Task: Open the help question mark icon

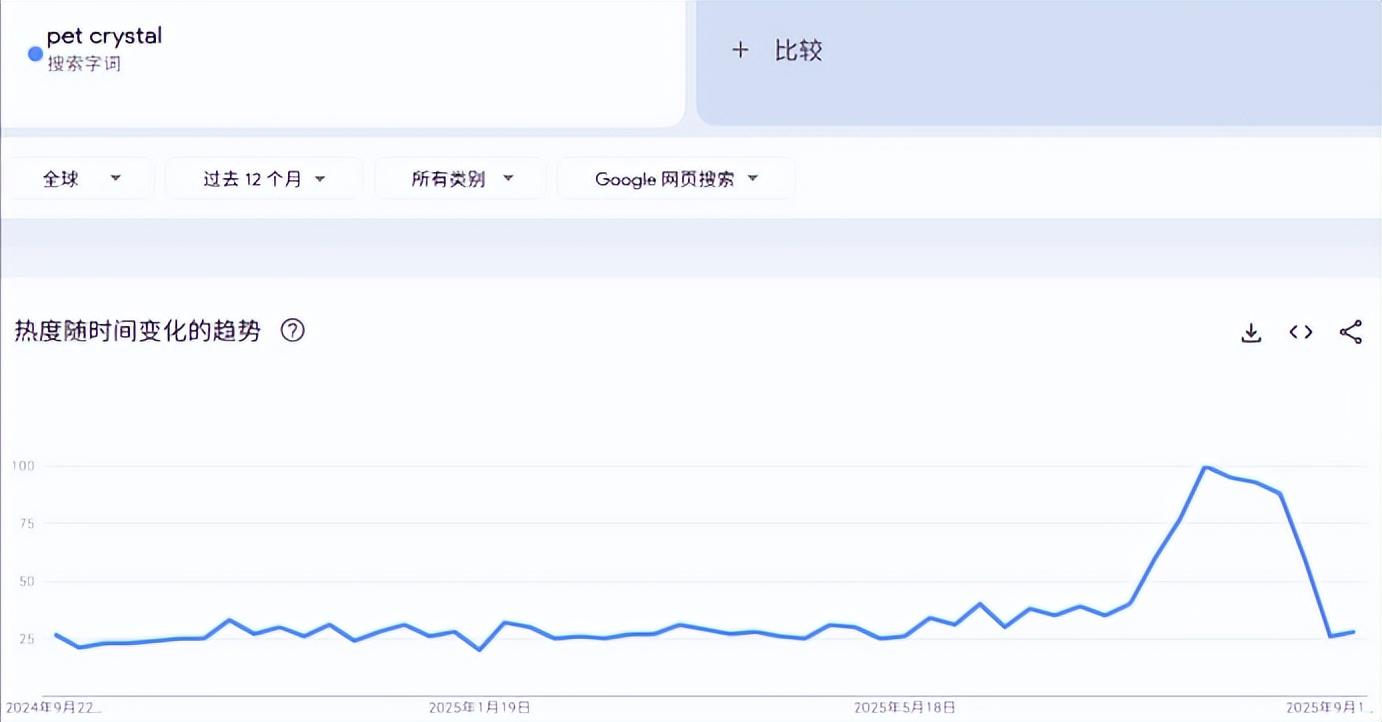Action: 292,331
